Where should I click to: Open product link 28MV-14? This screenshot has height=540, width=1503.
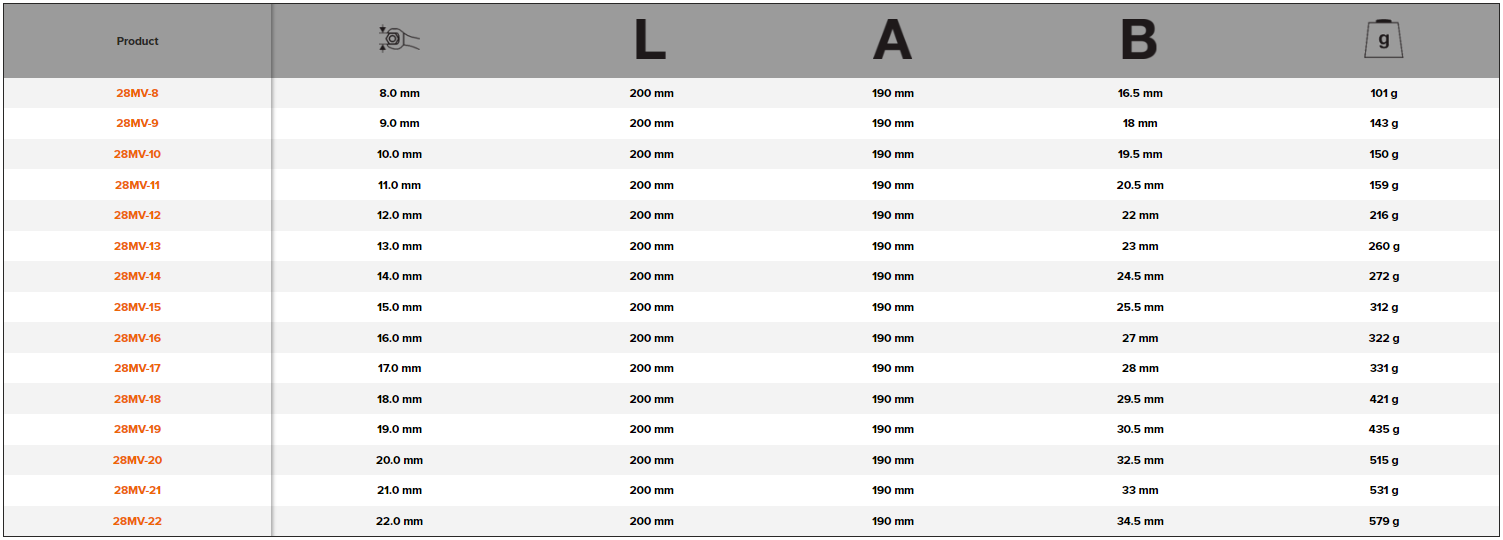point(138,276)
